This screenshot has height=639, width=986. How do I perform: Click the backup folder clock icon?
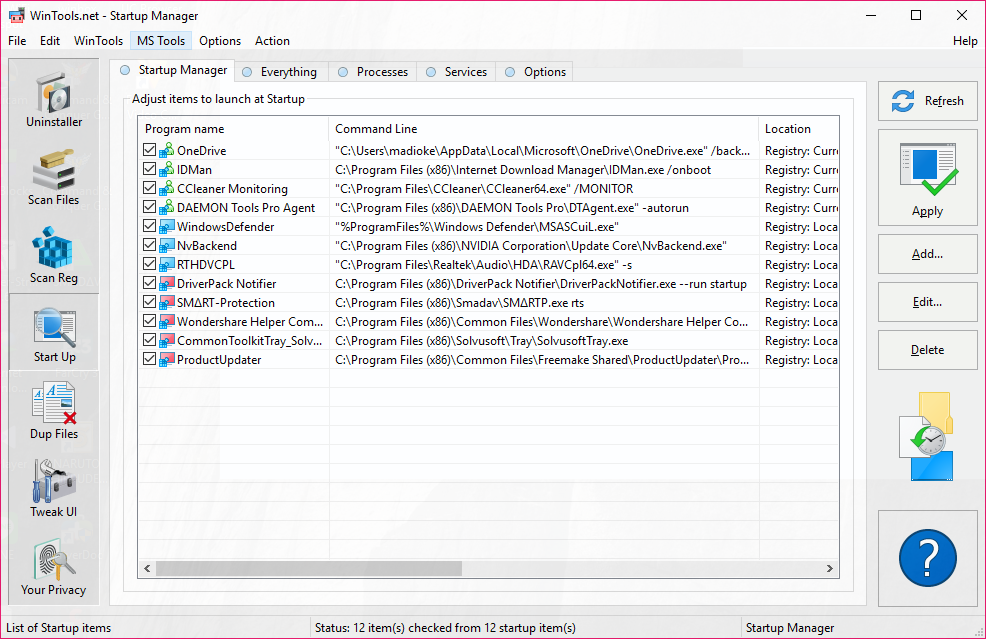pyautogui.click(x=929, y=436)
